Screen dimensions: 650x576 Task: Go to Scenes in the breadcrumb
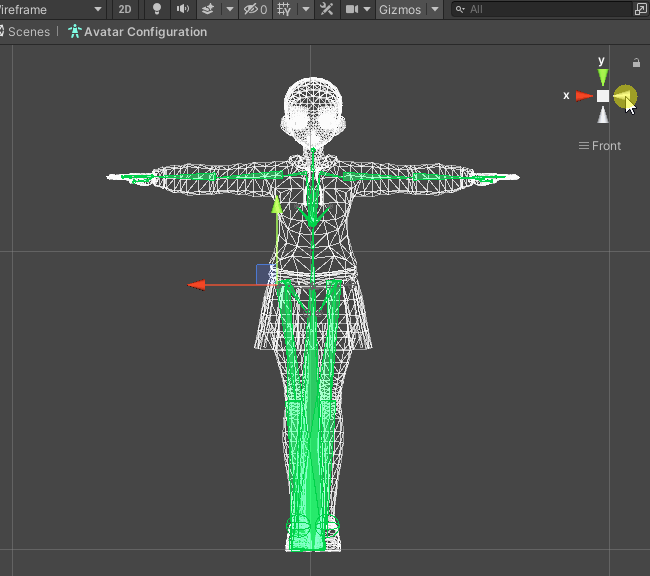pos(28,32)
